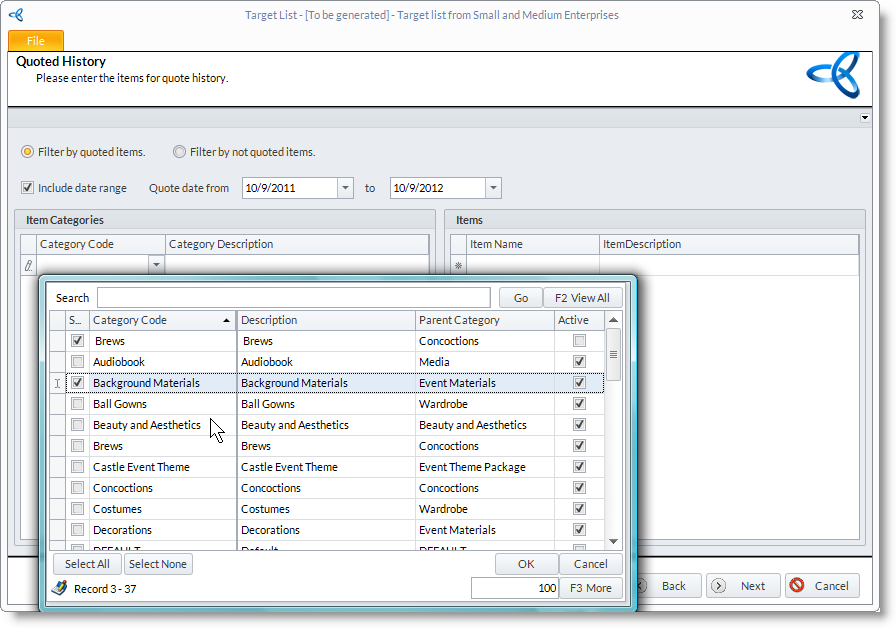Collapse the panel using small top-right arrow

[x=865, y=118]
